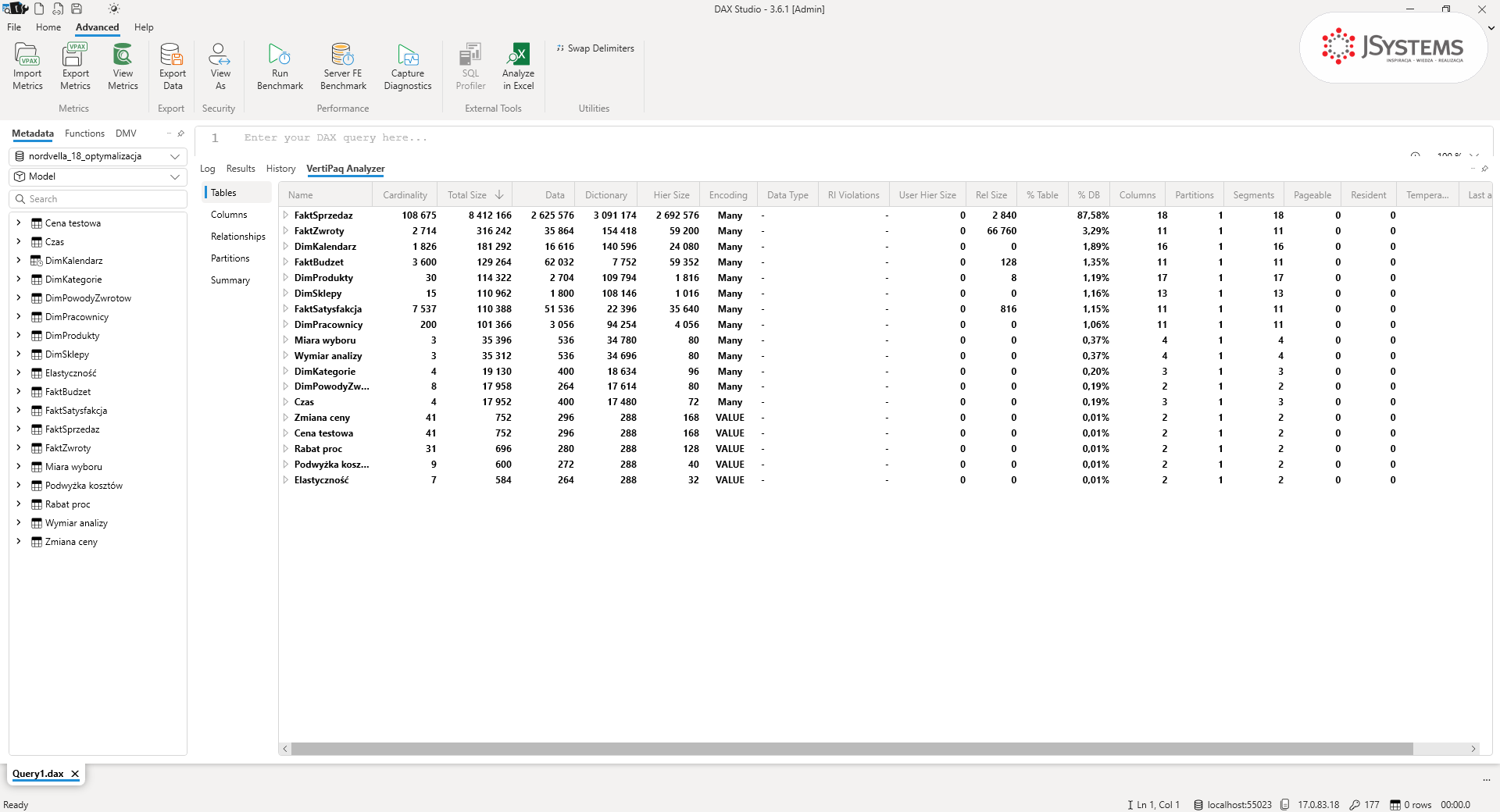The image size is (1500, 812).
Task: Expand DimKalendarz in metadata tree
Action: click(18, 260)
